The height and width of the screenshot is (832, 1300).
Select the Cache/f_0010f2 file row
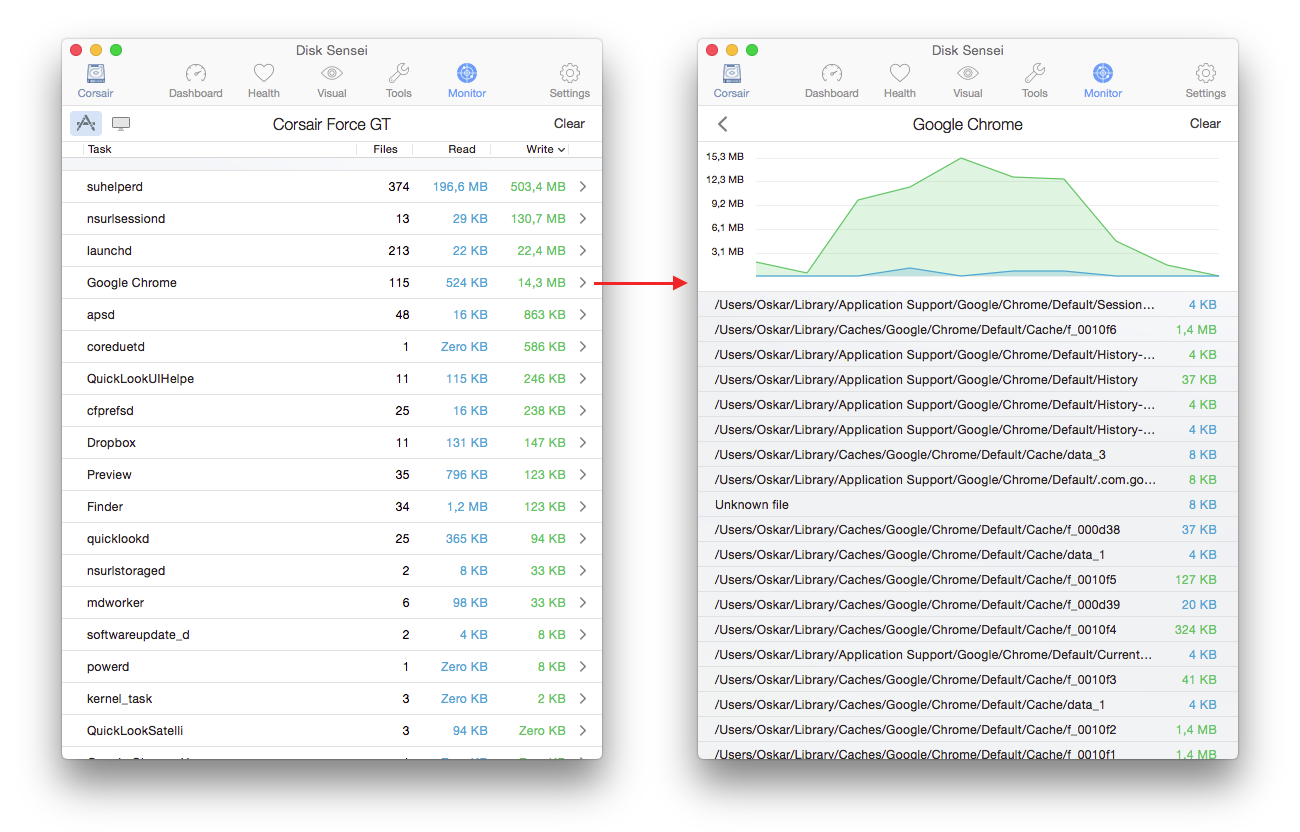click(x=968, y=730)
